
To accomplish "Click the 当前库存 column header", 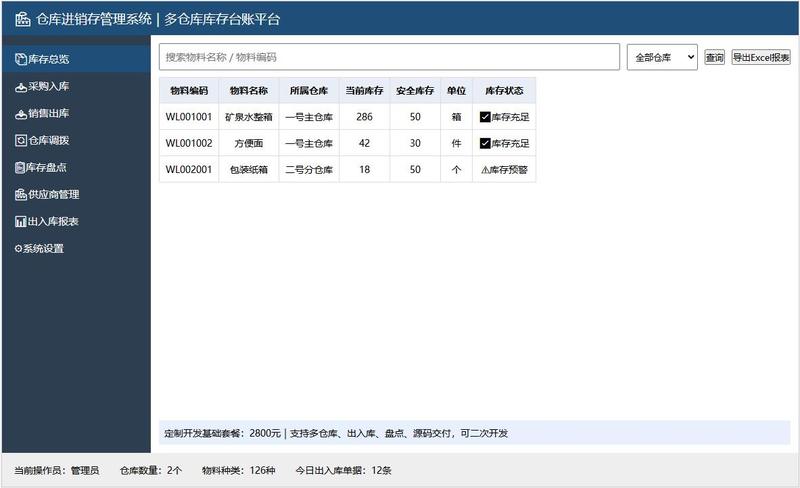I will point(364,91).
